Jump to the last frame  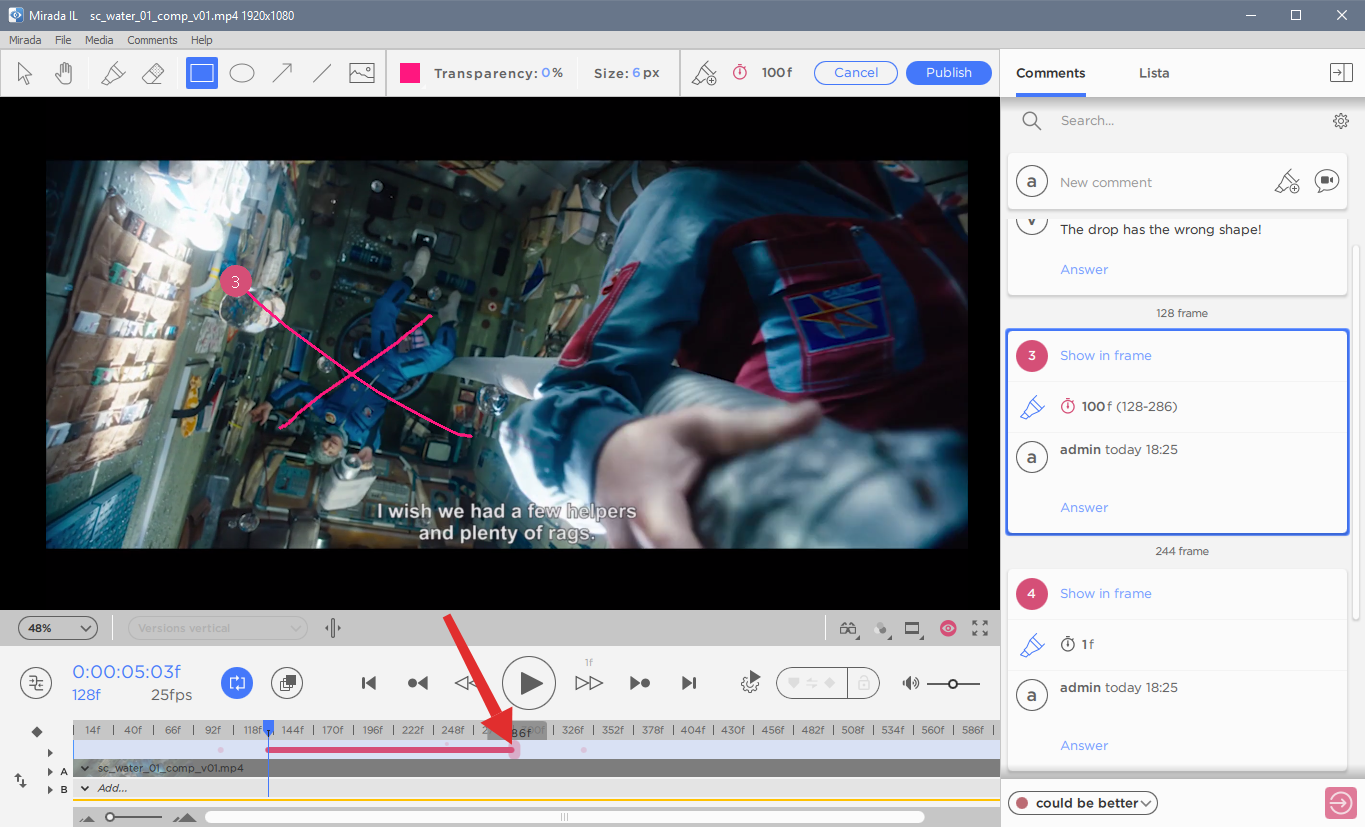[689, 683]
